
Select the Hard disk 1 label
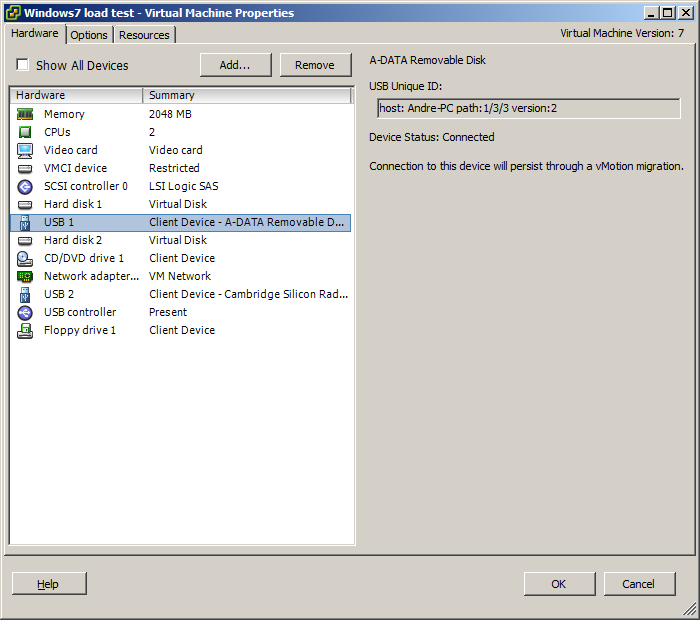pyautogui.click(x=73, y=204)
